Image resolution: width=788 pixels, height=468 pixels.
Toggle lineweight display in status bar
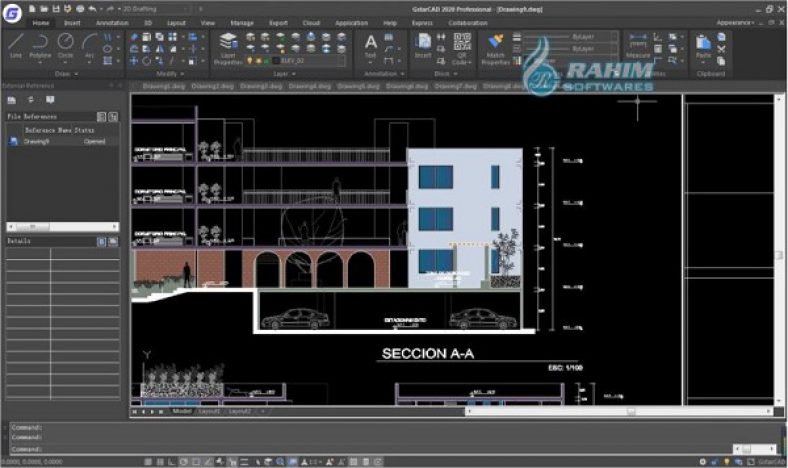[x=244, y=461]
